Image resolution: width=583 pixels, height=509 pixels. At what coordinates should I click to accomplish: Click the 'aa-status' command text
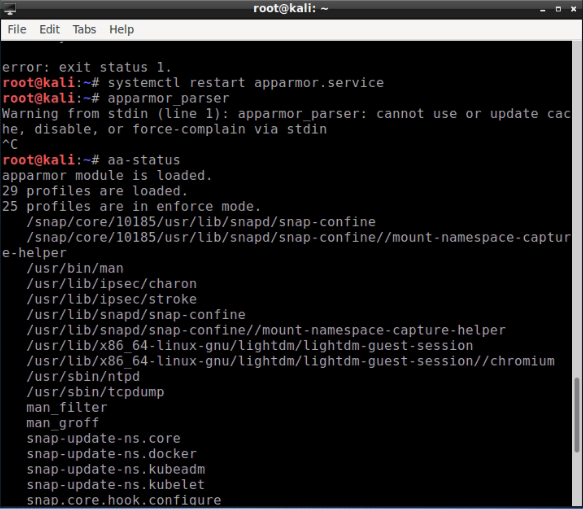point(144,160)
